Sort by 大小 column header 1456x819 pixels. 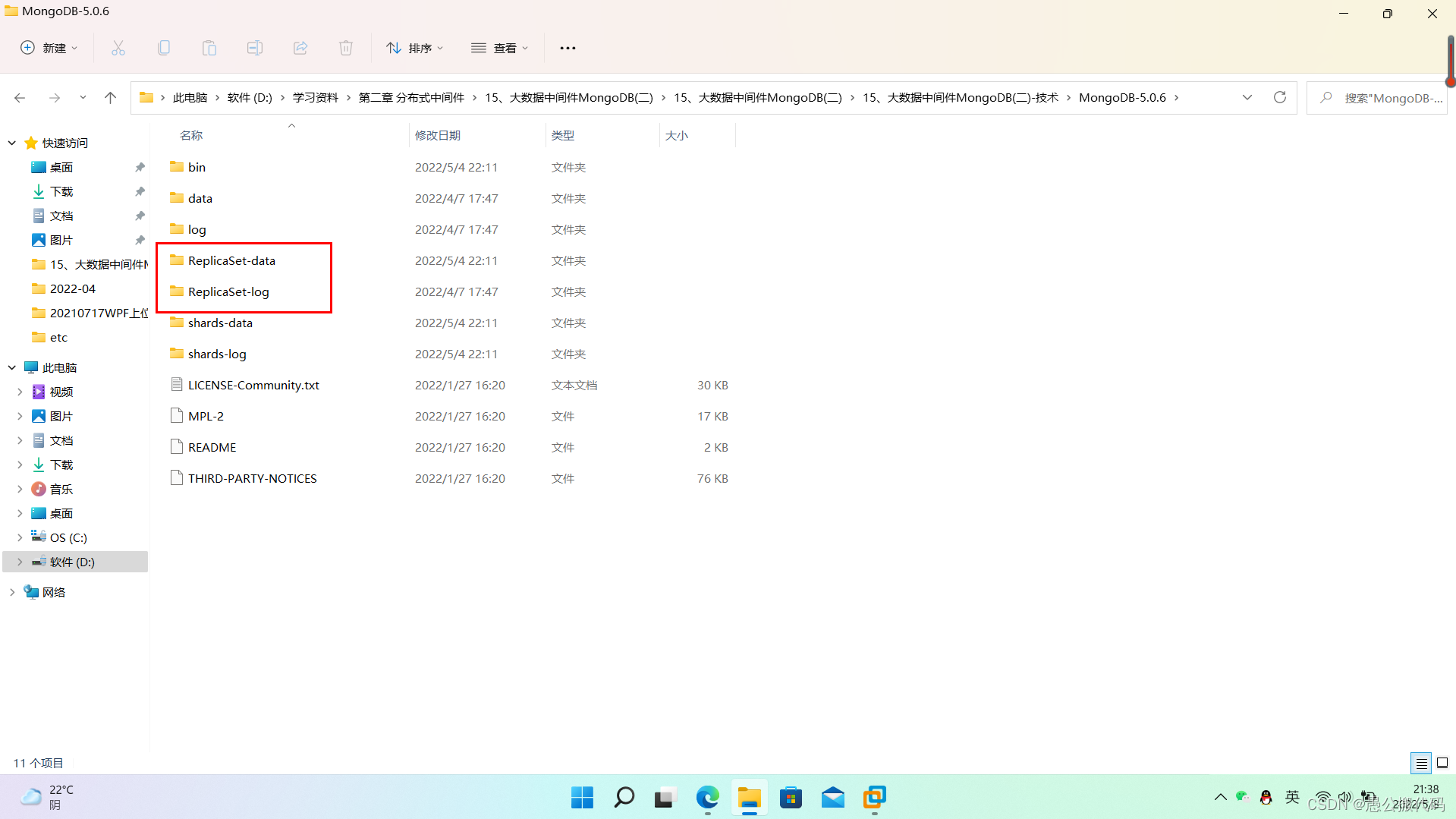click(x=677, y=135)
